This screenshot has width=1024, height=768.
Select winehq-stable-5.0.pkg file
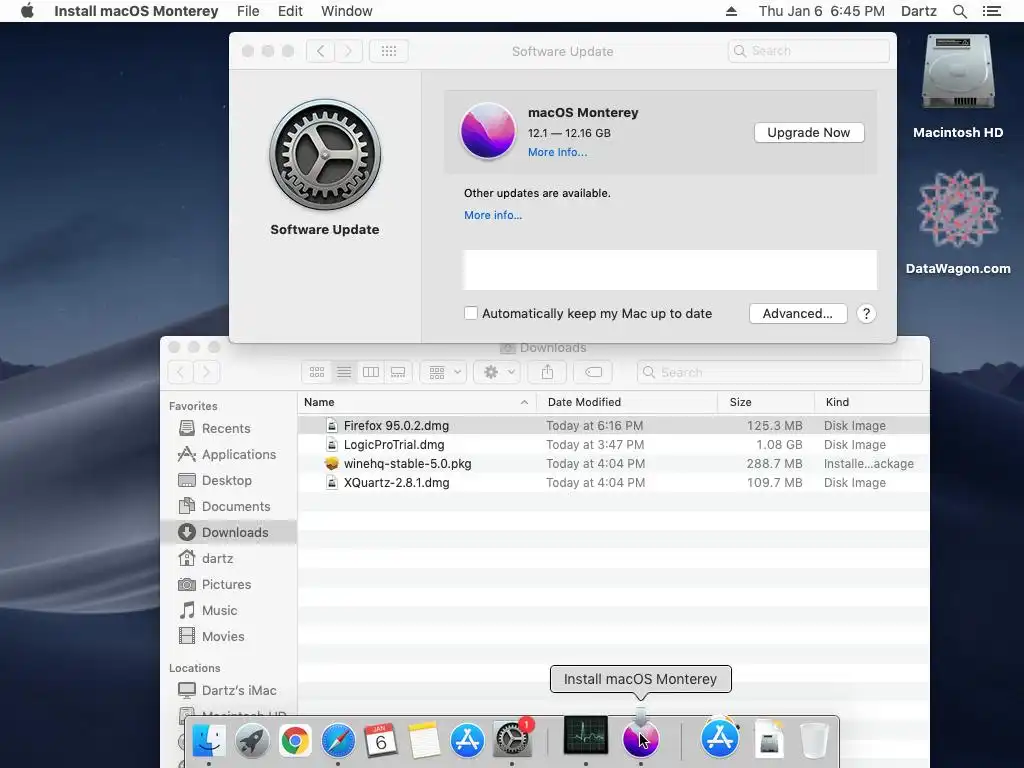click(x=613, y=464)
